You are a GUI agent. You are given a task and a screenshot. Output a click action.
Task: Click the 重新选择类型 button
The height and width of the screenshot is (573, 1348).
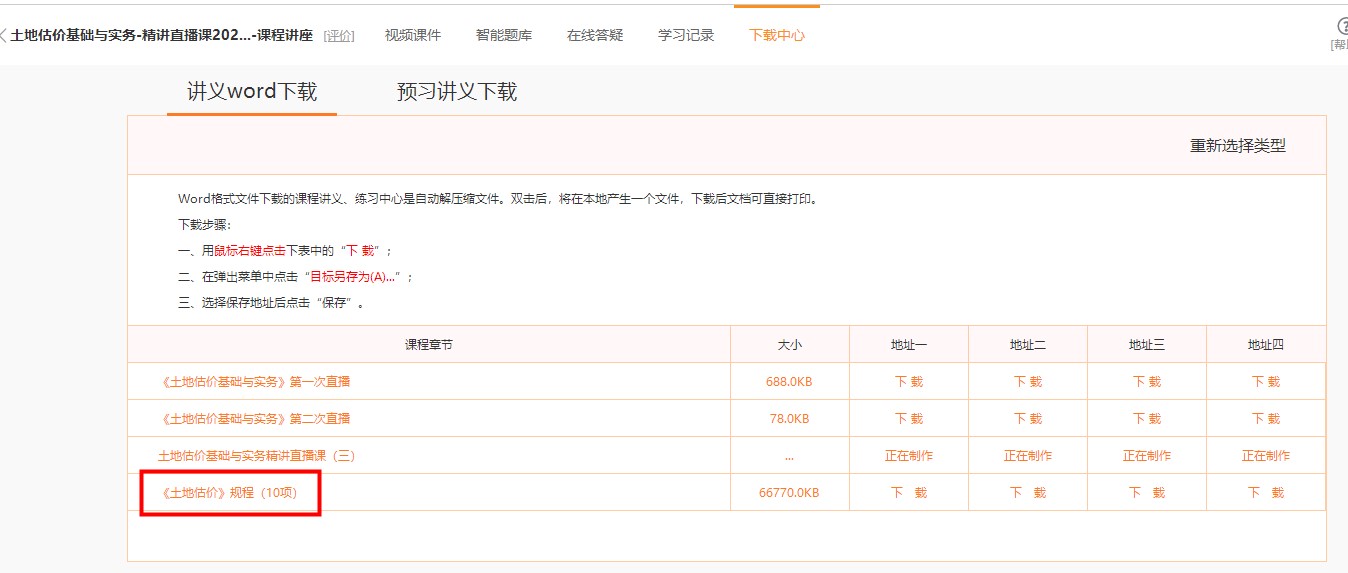(x=1237, y=146)
